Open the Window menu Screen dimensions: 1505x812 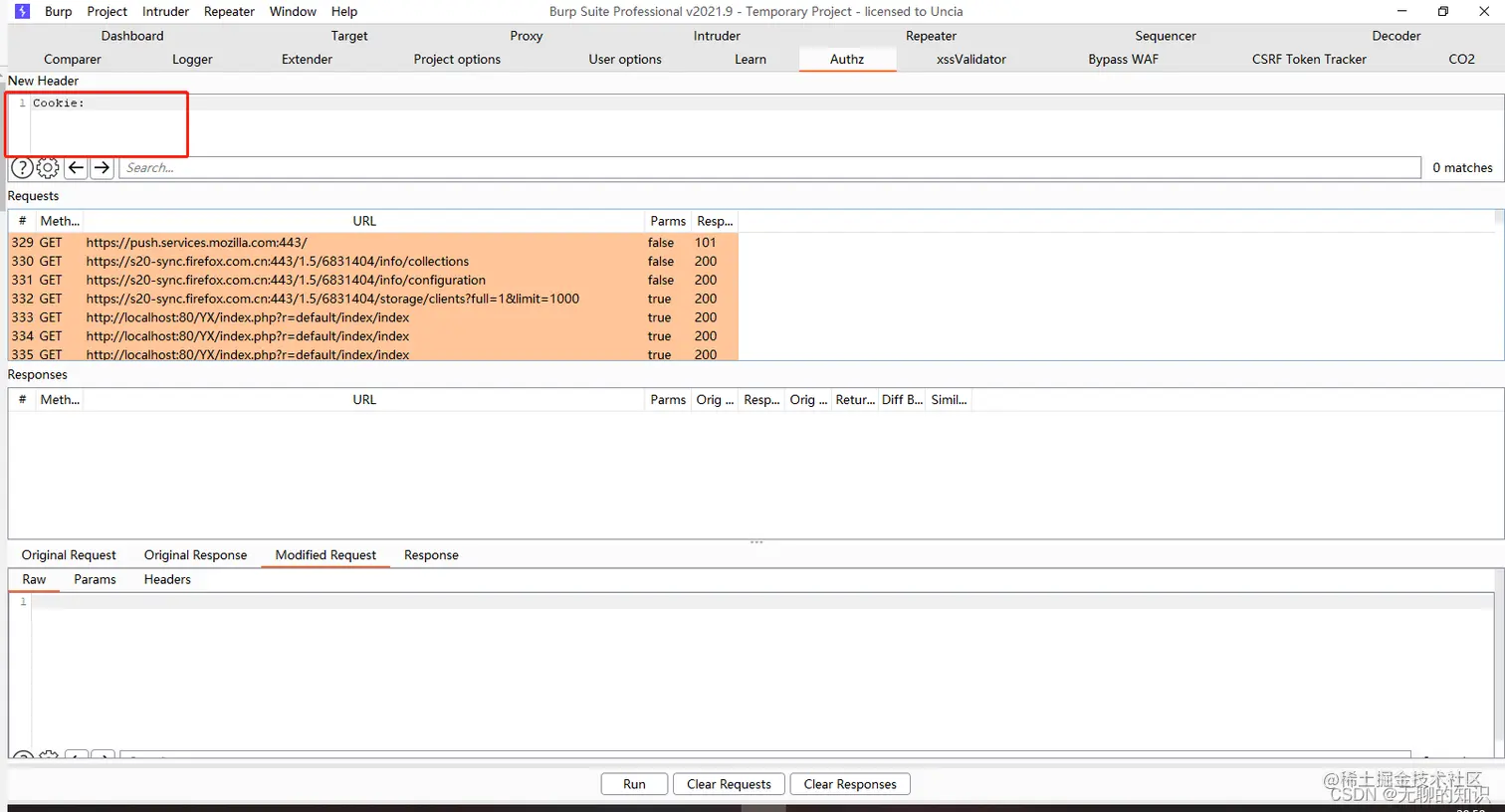click(293, 11)
